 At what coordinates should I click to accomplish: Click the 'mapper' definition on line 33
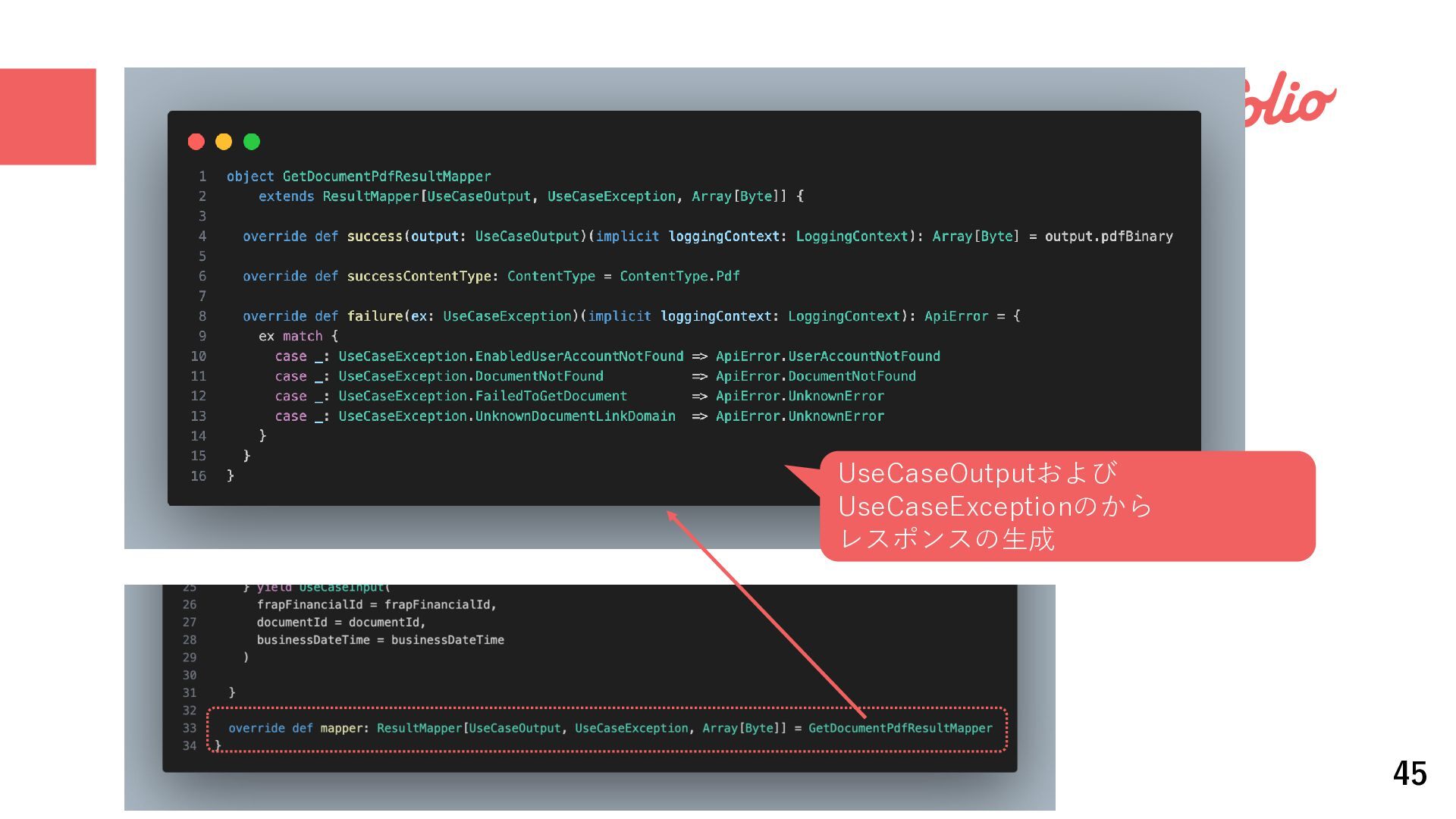tap(343, 729)
